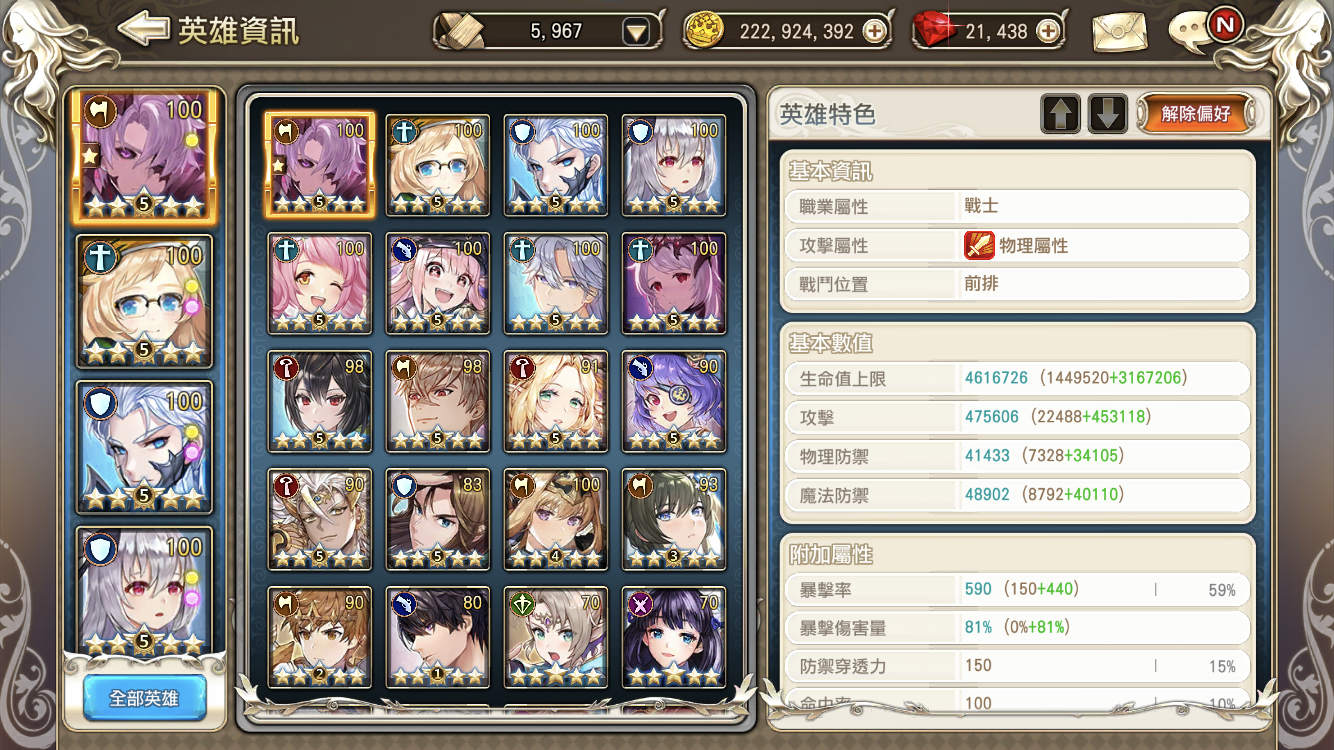1334x750 pixels.
Task: Select the eyepatch purple-haired level 90 hero
Action: [x=674, y=402]
